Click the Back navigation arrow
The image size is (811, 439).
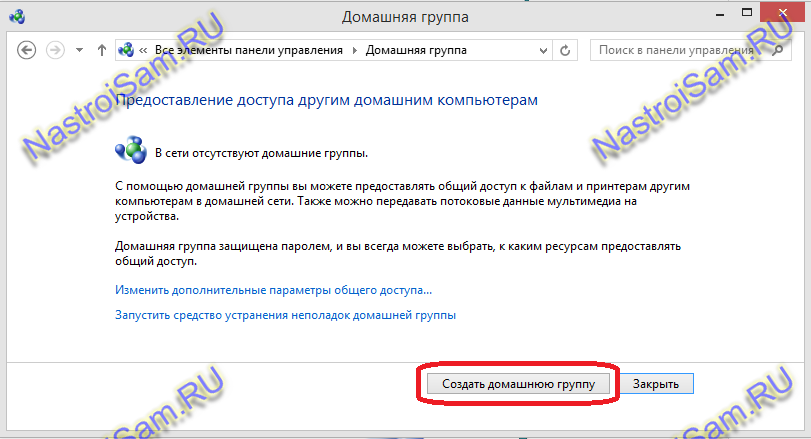pyautogui.click(x=26, y=50)
